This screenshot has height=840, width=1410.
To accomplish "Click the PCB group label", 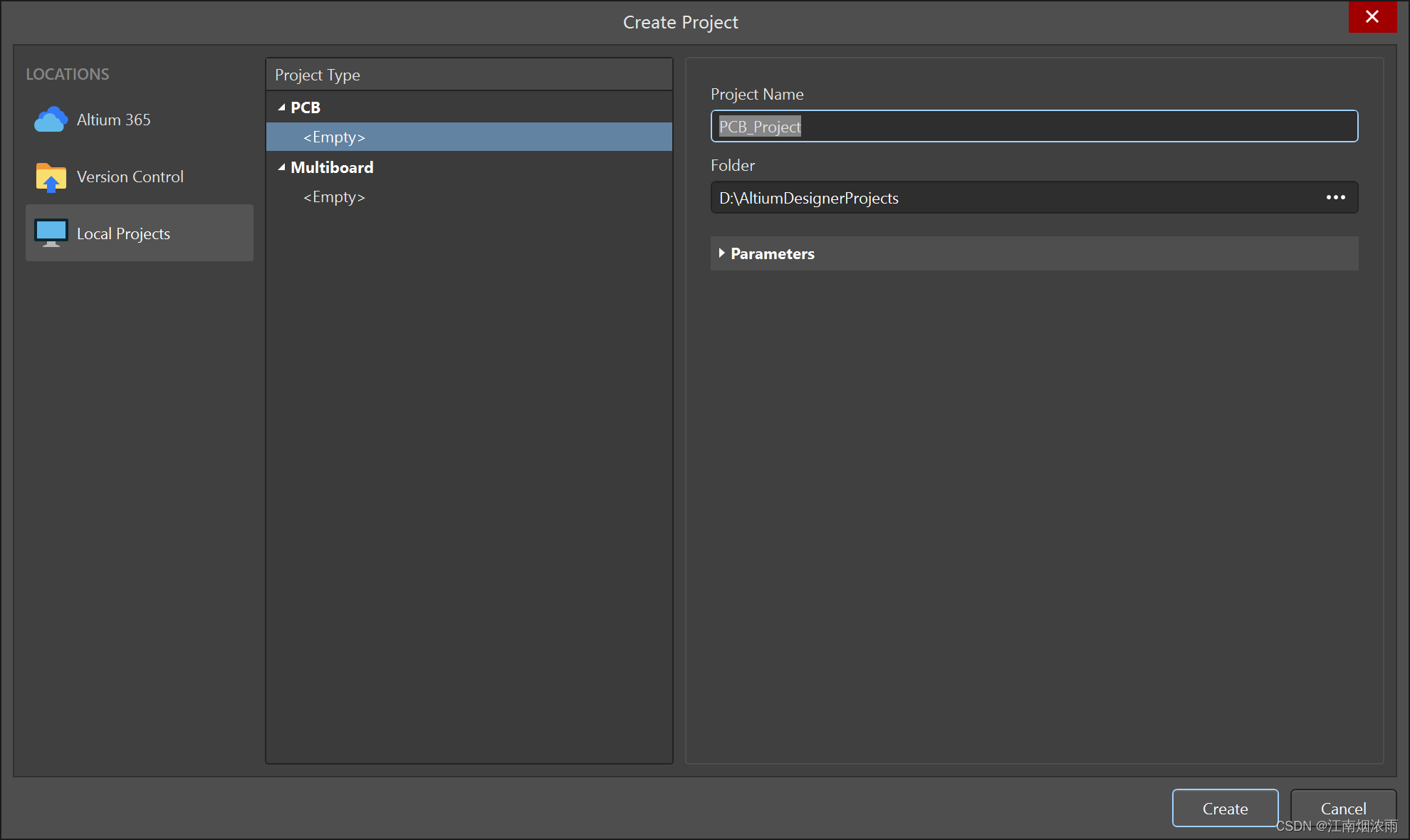I will [x=305, y=107].
